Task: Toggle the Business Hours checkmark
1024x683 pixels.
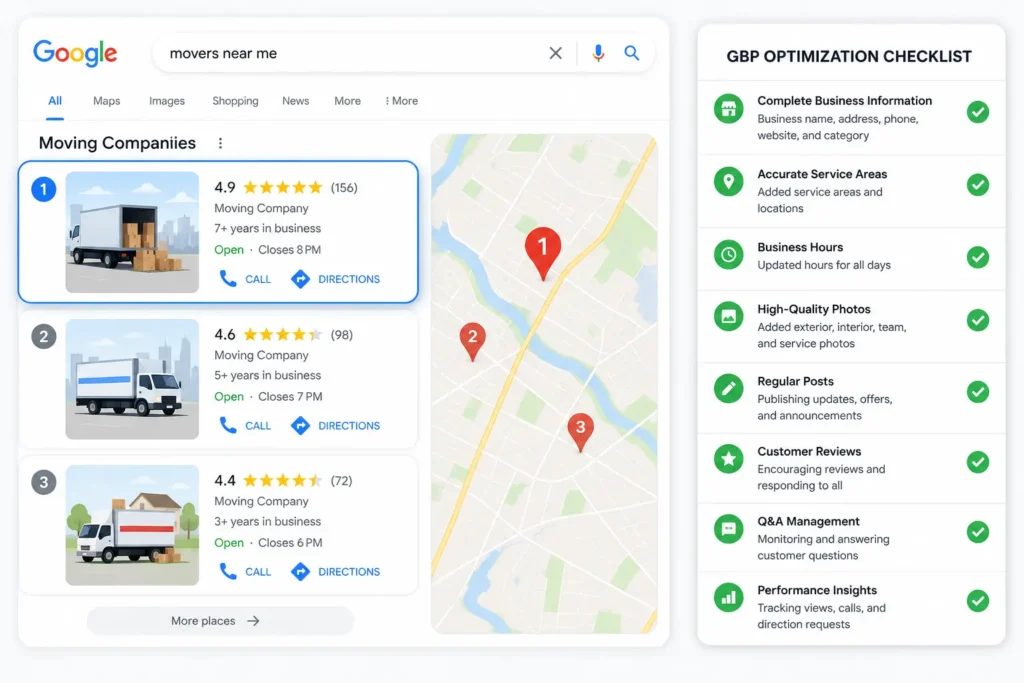Action: [978, 257]
